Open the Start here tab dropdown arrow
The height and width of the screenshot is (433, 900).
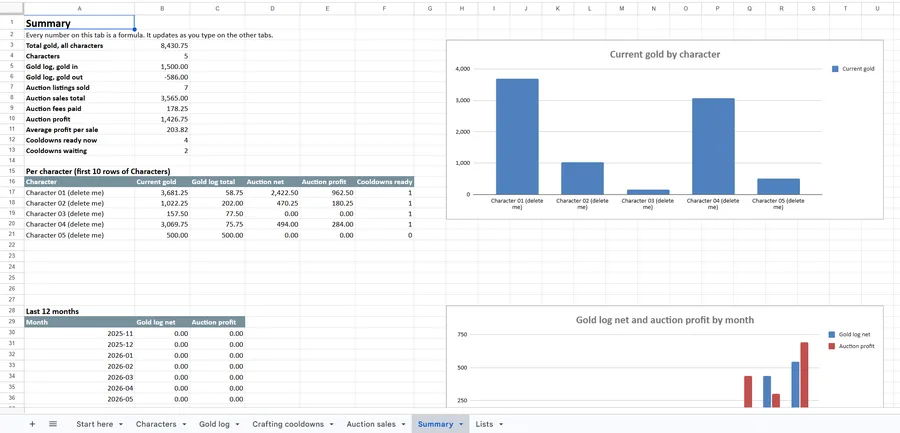pyautogui.click(x=121, y=424)
